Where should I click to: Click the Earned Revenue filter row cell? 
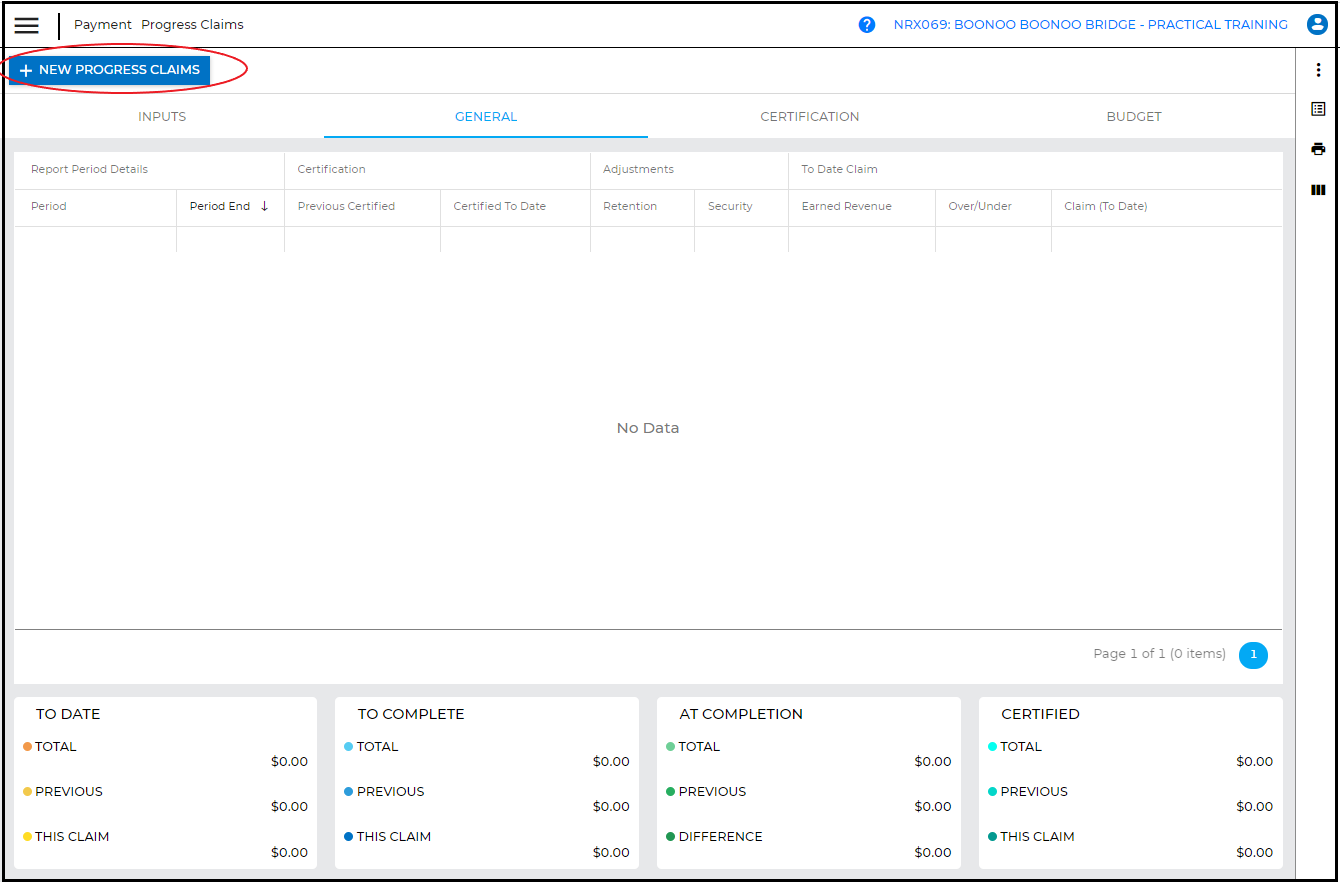[862, 239]
